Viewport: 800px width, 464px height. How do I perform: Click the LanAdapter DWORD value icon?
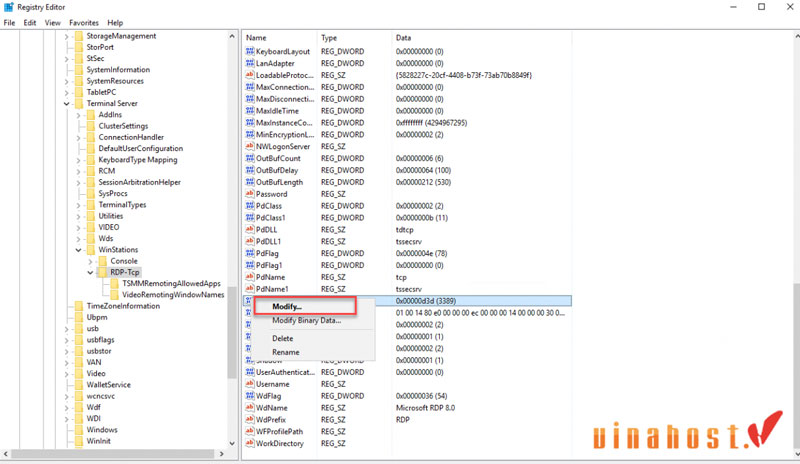coord(249,63)
